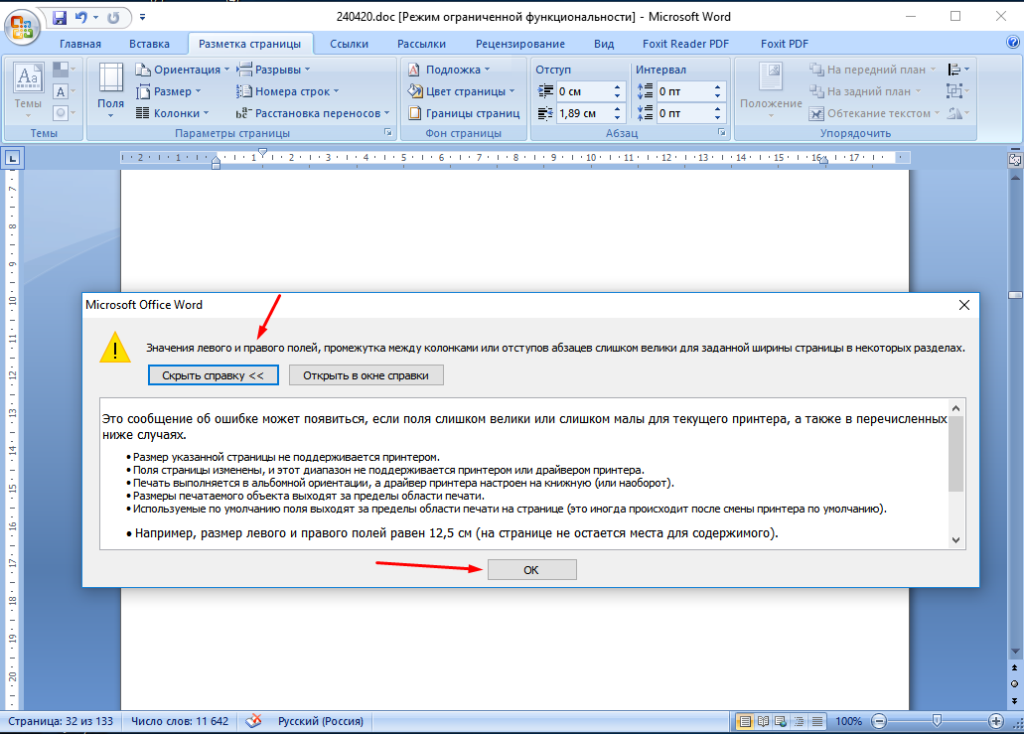Expand the Ориентация dropdown
The width and height of the screenshot is (1024, 734).
point(182,69)
